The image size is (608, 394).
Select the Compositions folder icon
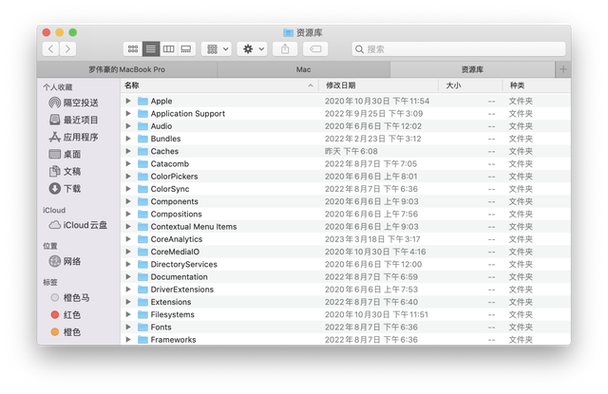143,214
